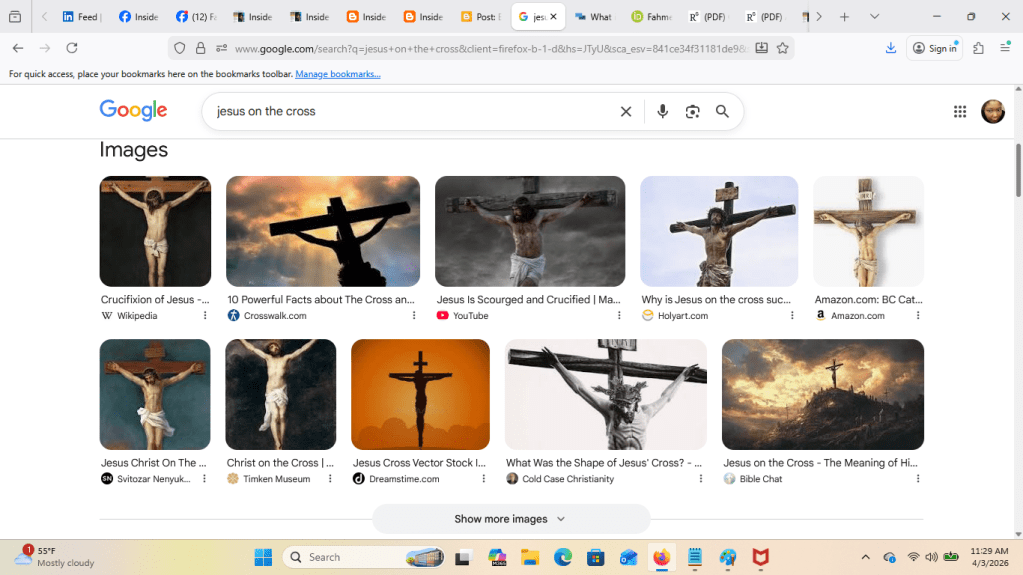The image size is (1023, 575).
Task: Open Jesus Cross Vector Stock result link
Action: point(419,463)
